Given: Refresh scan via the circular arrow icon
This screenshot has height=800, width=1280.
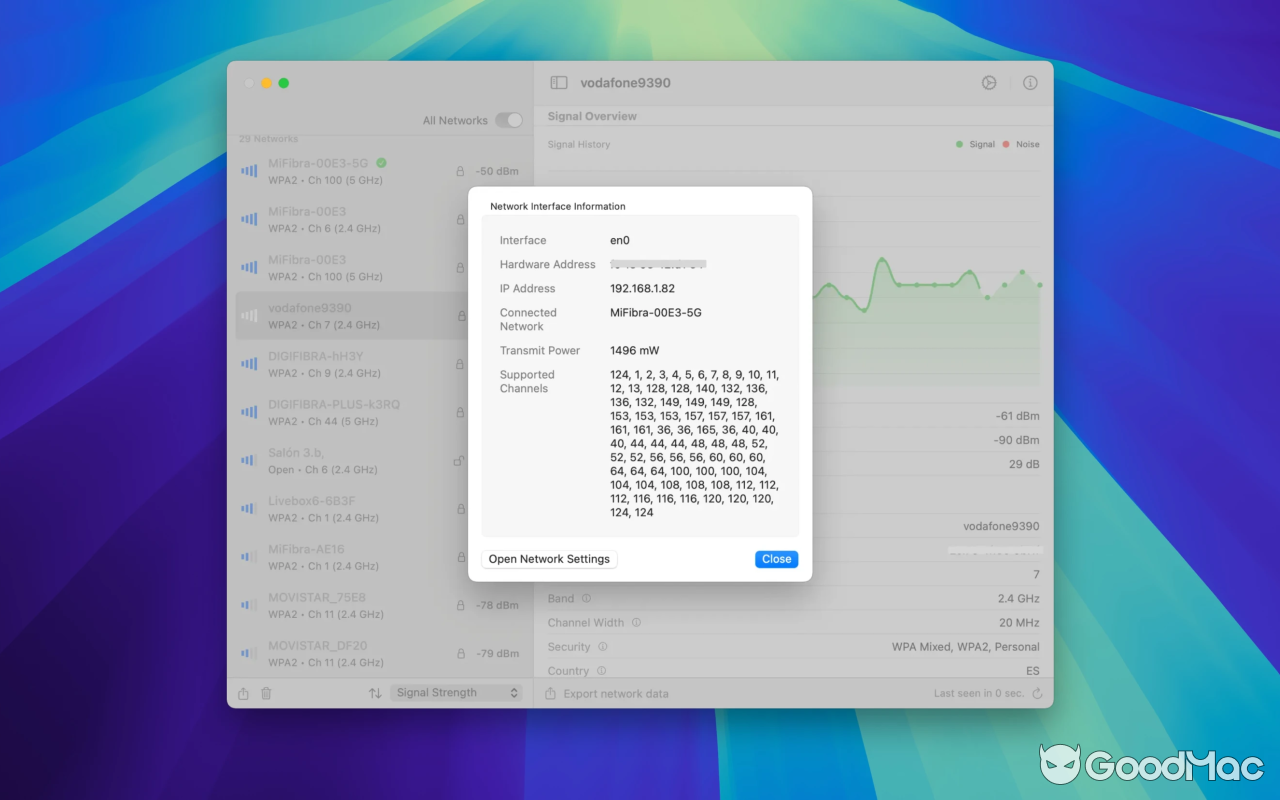Looking at the screenshot, I should point(1037,692).
